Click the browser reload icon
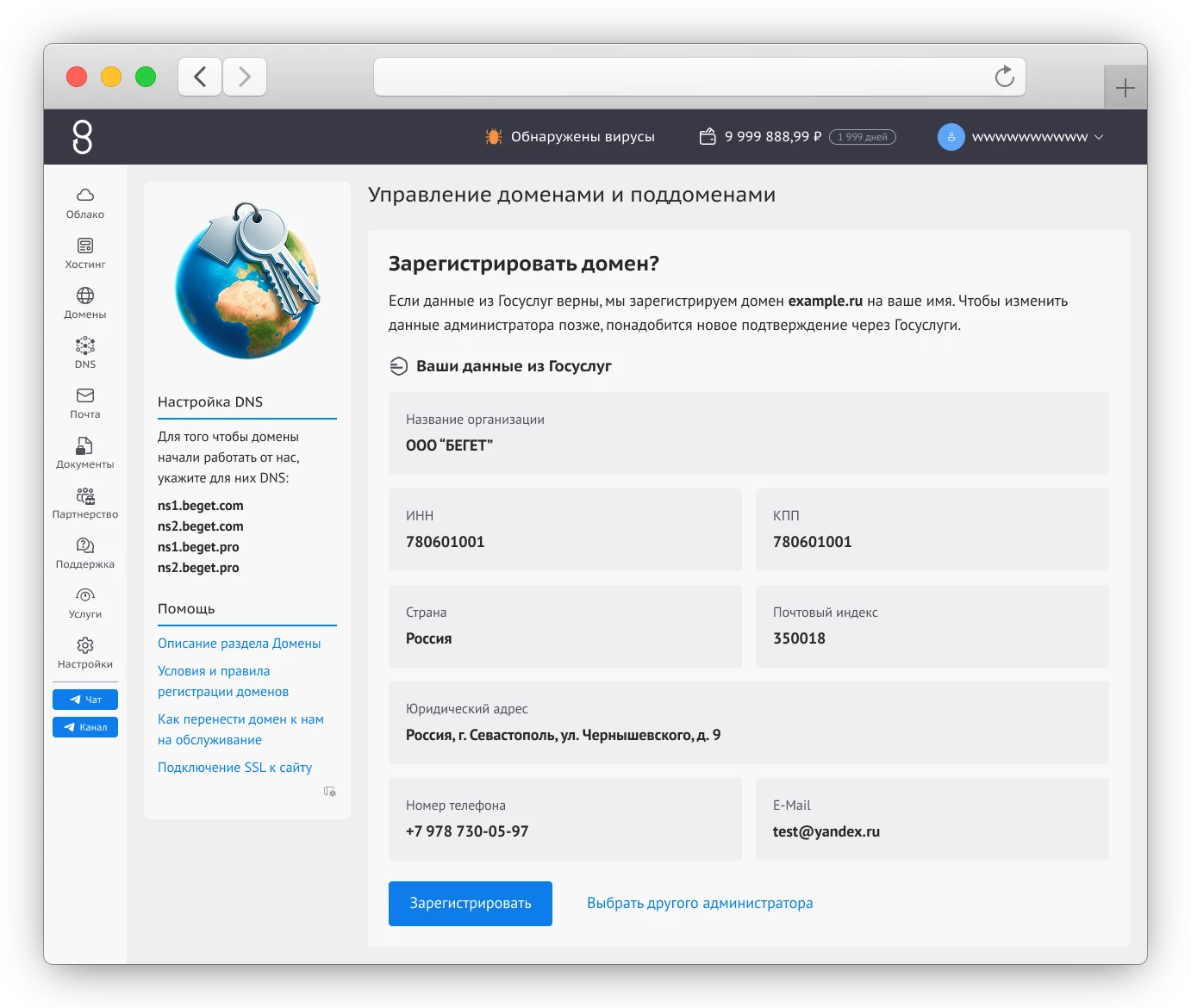This screenshot has width=1191, height=1008. click(1005, 77)
